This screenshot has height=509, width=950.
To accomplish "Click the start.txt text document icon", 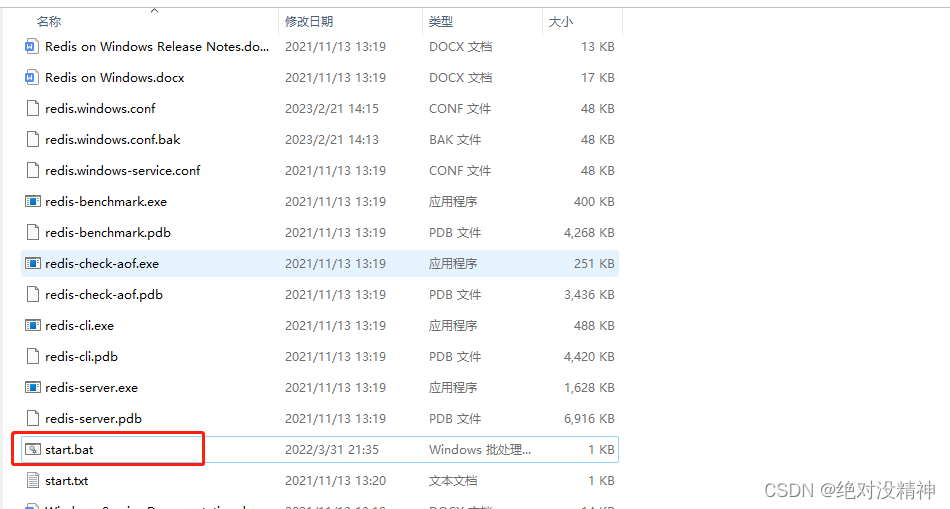I will (33, 481).
